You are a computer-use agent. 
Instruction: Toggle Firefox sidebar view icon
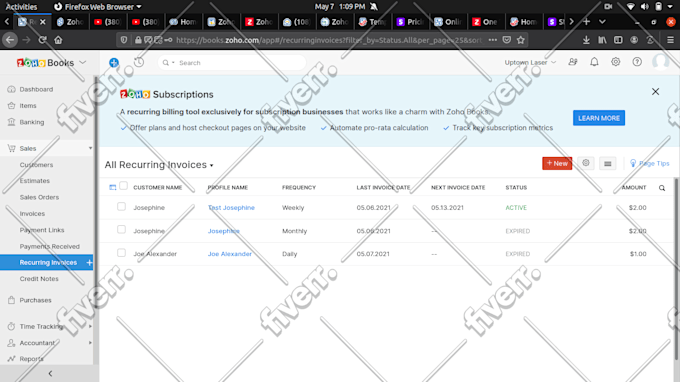pyautogui.click(x=618, y=40)
